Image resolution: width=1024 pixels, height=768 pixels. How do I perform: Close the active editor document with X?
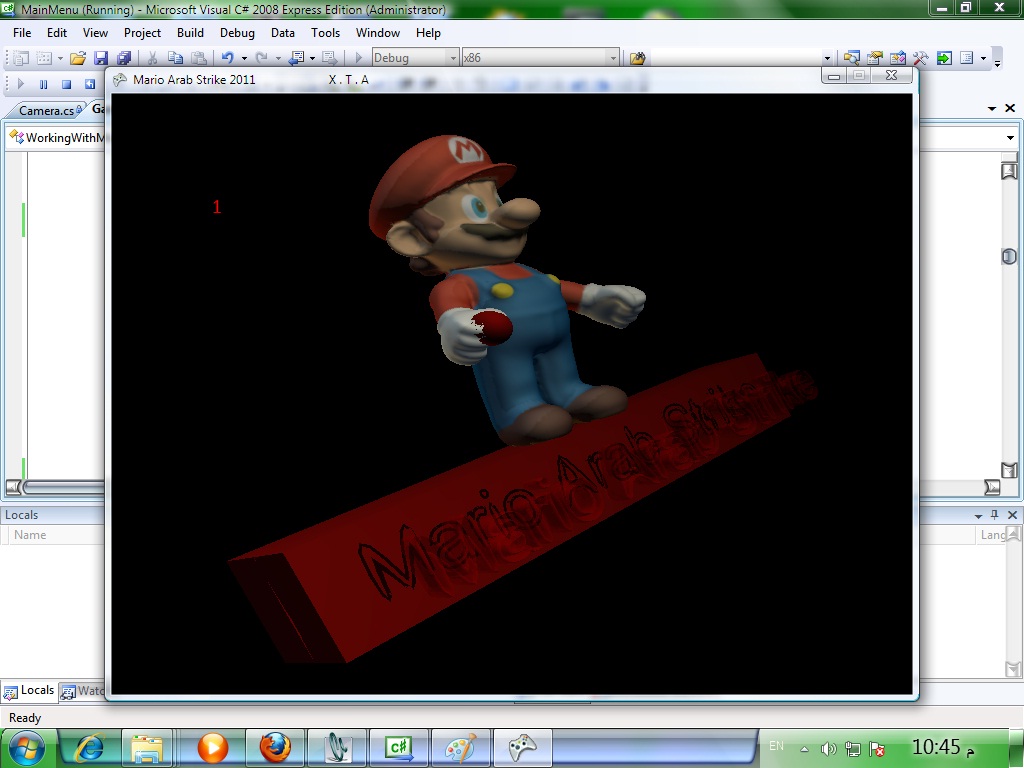point(1010,108)
